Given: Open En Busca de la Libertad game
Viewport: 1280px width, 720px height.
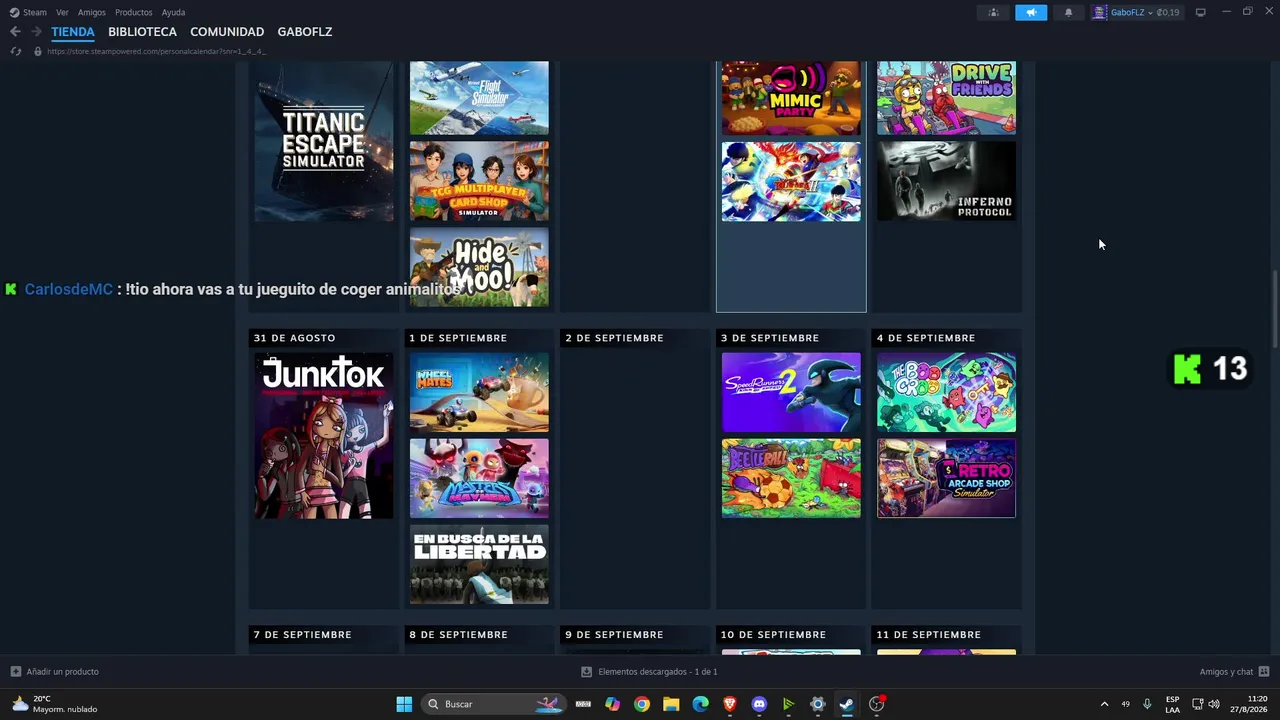Looking at the screenshot, I should (x=479, y=565).
